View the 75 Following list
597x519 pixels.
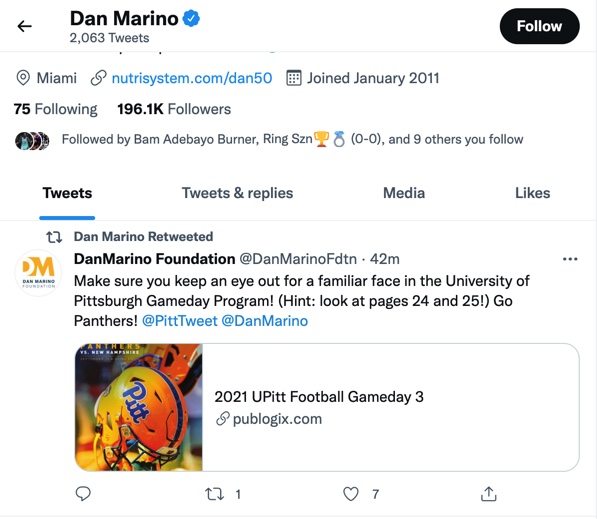pos(55,109)
